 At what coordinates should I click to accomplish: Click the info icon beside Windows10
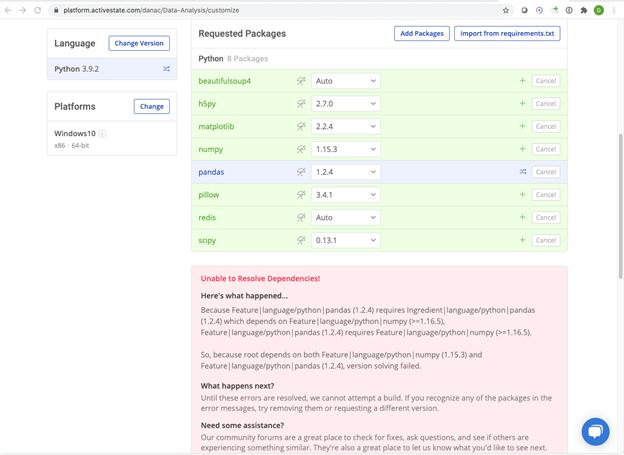pos(103,133)
